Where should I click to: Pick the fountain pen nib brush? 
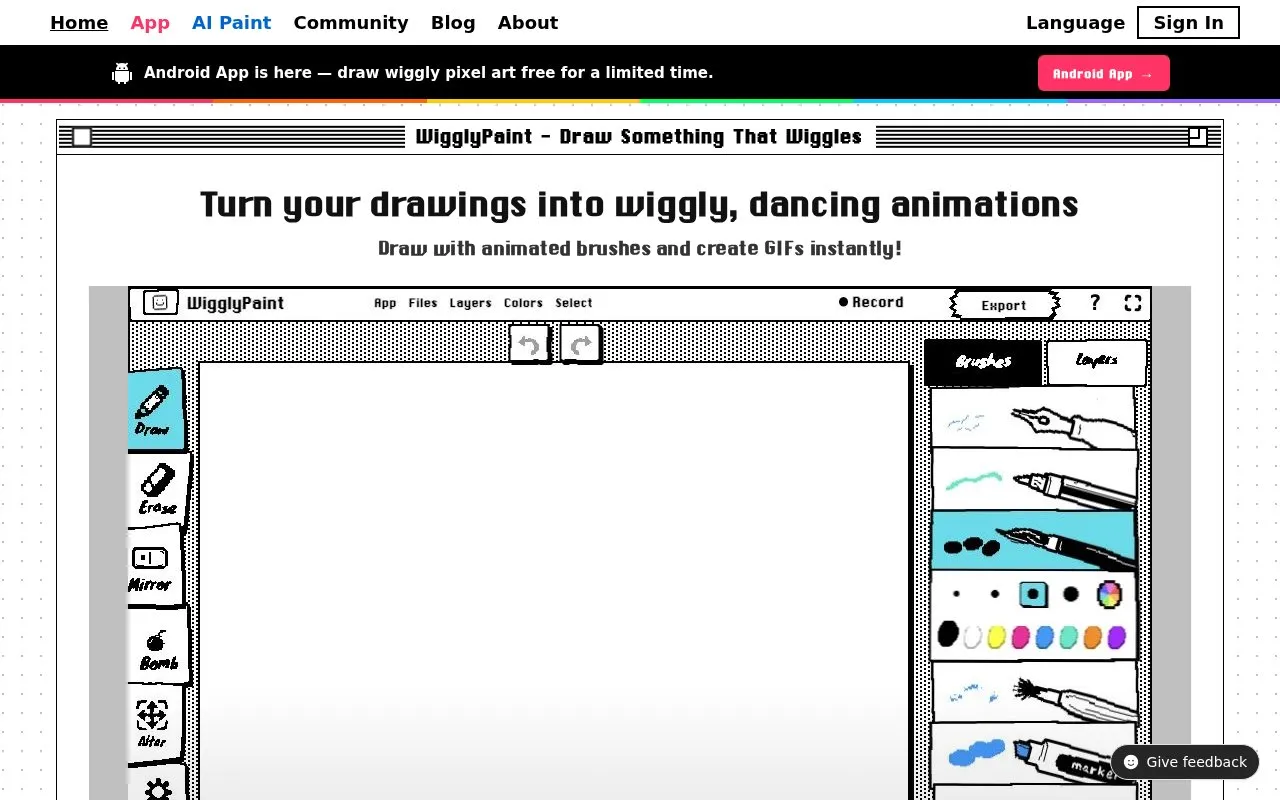pyautogui.click(x=1034, y=418)
